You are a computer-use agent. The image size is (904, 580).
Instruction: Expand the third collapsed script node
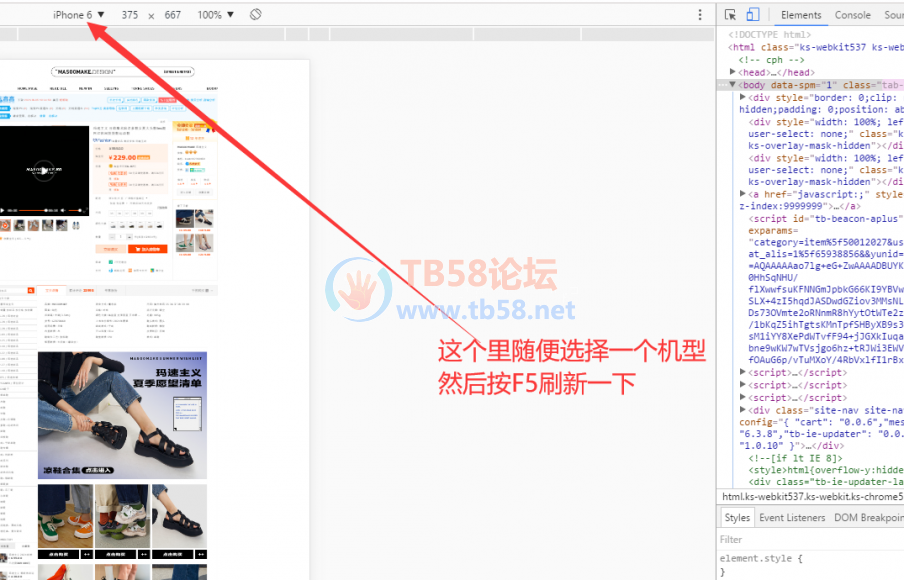click(x=743, y=398)
